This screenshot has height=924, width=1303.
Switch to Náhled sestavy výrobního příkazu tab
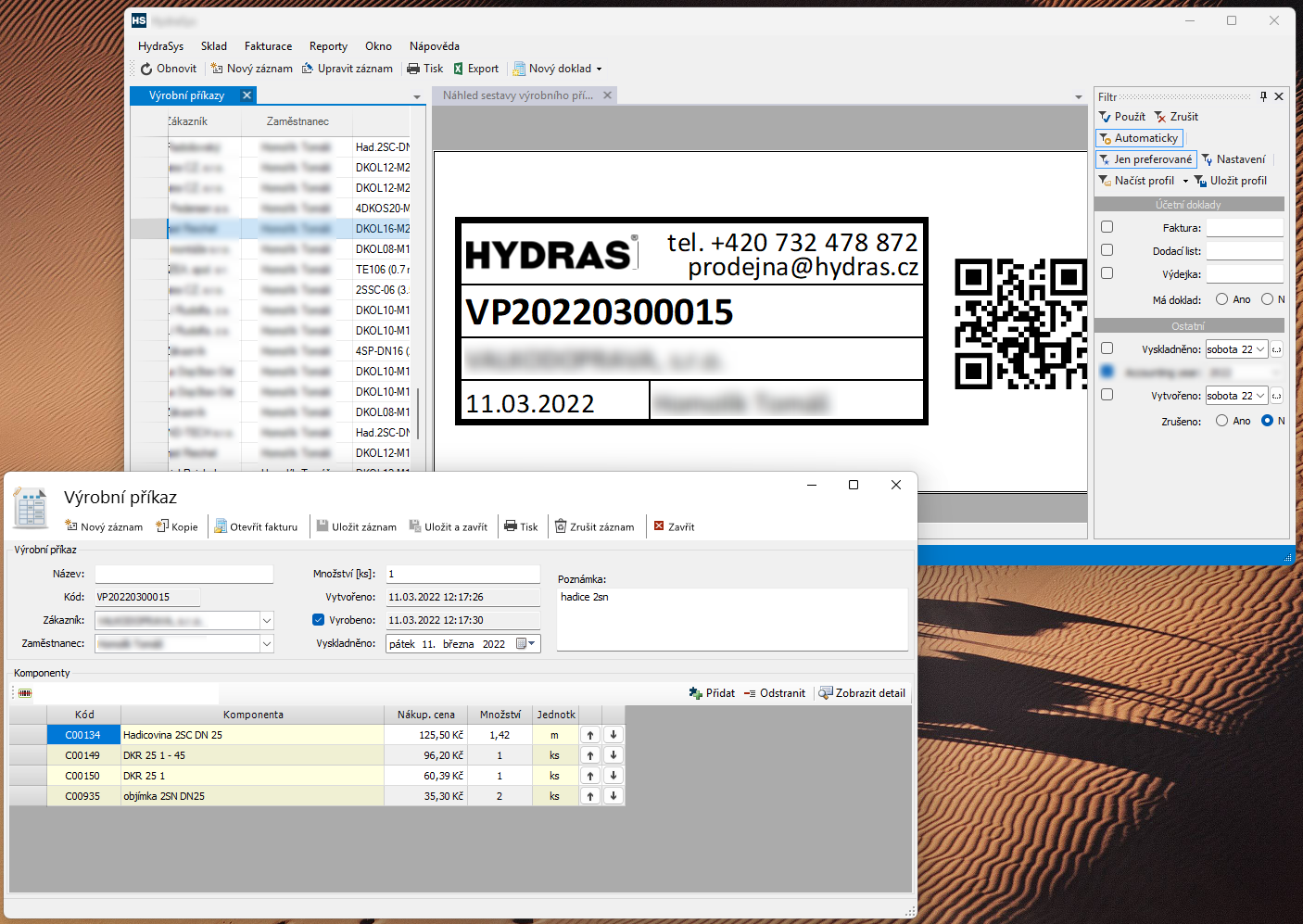point(517,95)
